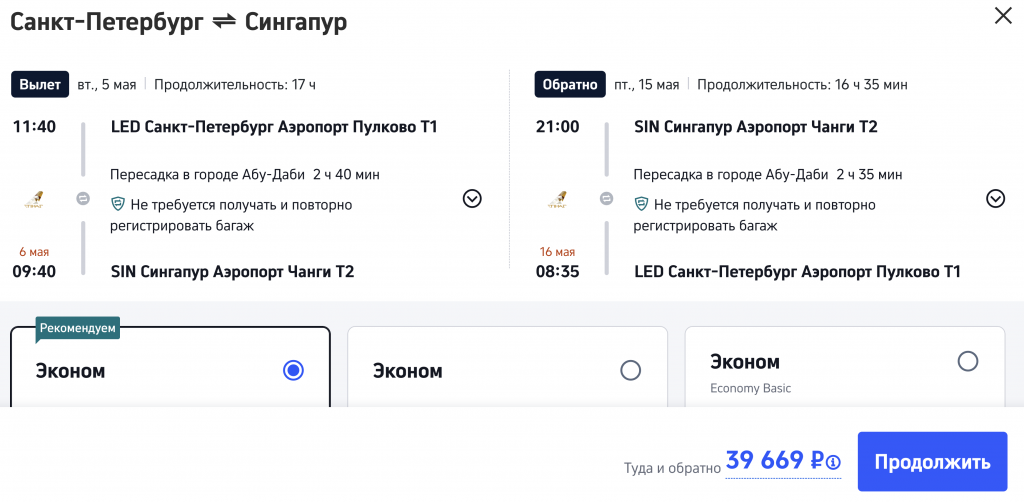The image size is (1024, 502).
Task: Click the Вылет departure tab label
Action: (40, 85)
